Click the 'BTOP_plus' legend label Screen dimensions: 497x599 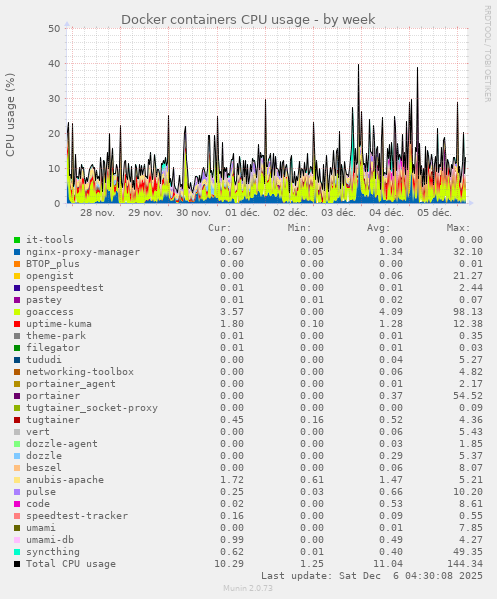tap(53, 264)
